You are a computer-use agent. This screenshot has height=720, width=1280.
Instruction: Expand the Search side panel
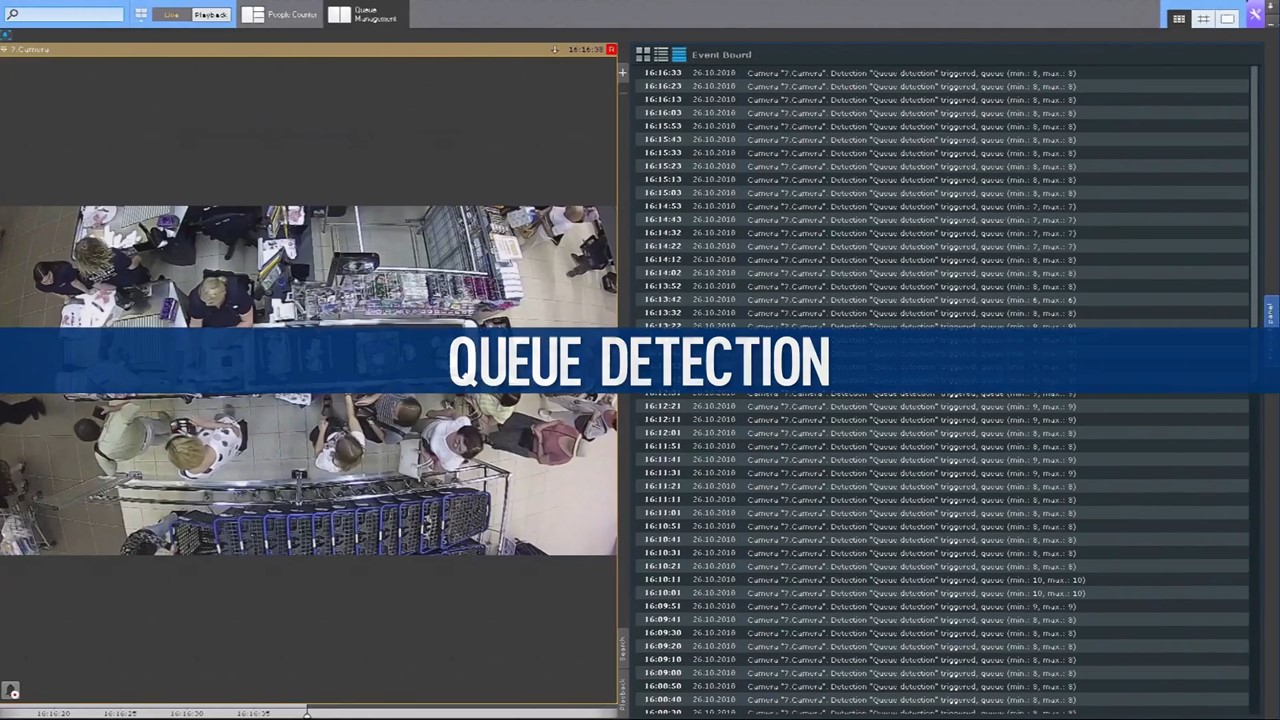(622, 648)
